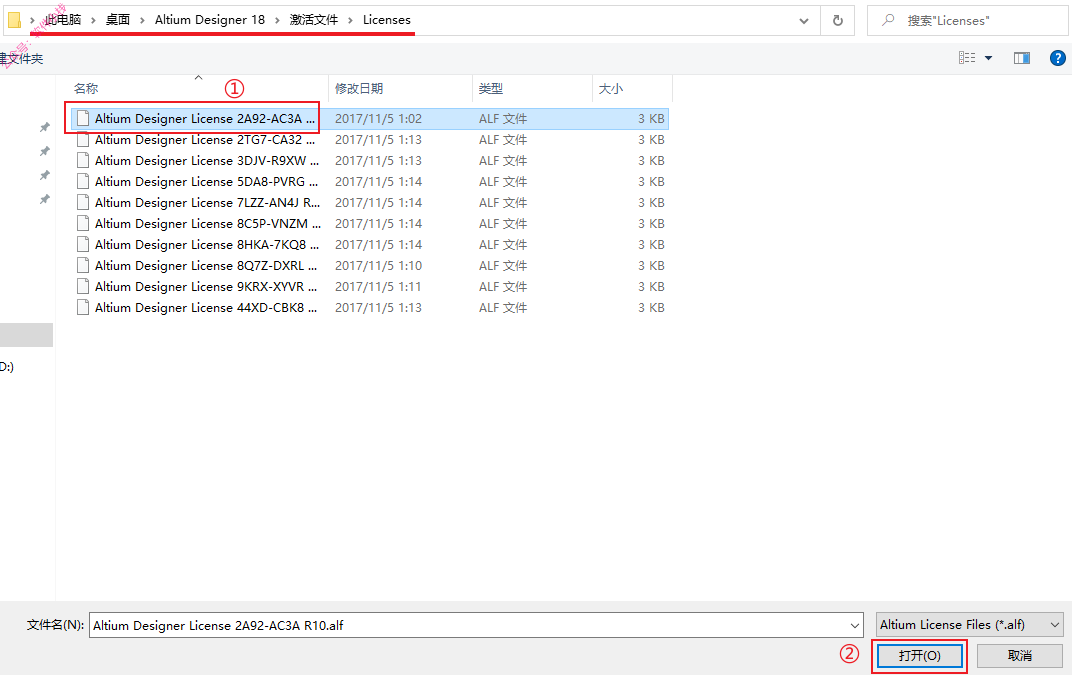
Task: Click the 2017/11/5 1:10 date cell
Action: pyautogui.click(x=378, y=265)
